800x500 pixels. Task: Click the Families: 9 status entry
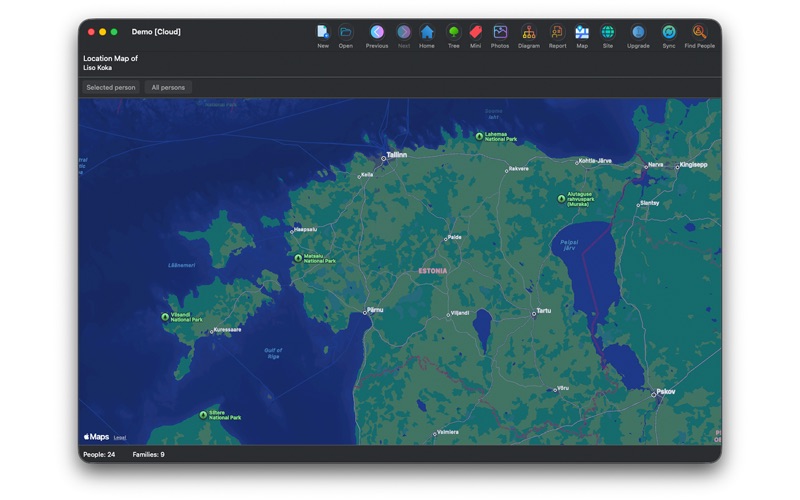click(148, 454)
